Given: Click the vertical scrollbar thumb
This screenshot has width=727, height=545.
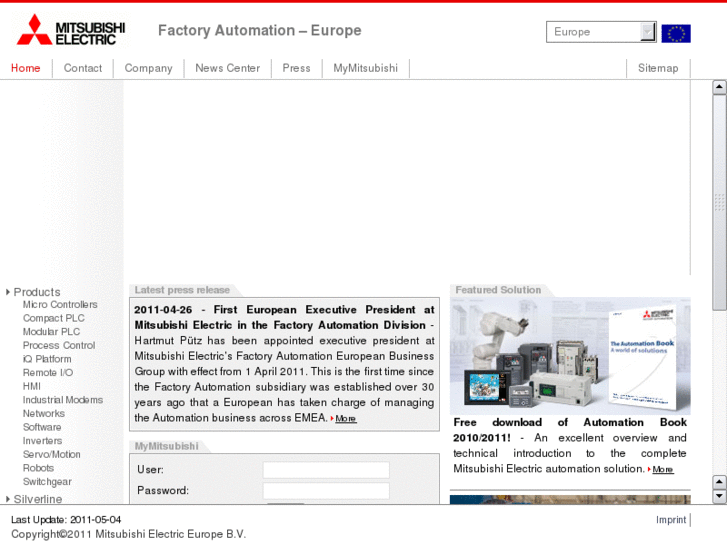Looking at the screenshot, I should [719, 202].
